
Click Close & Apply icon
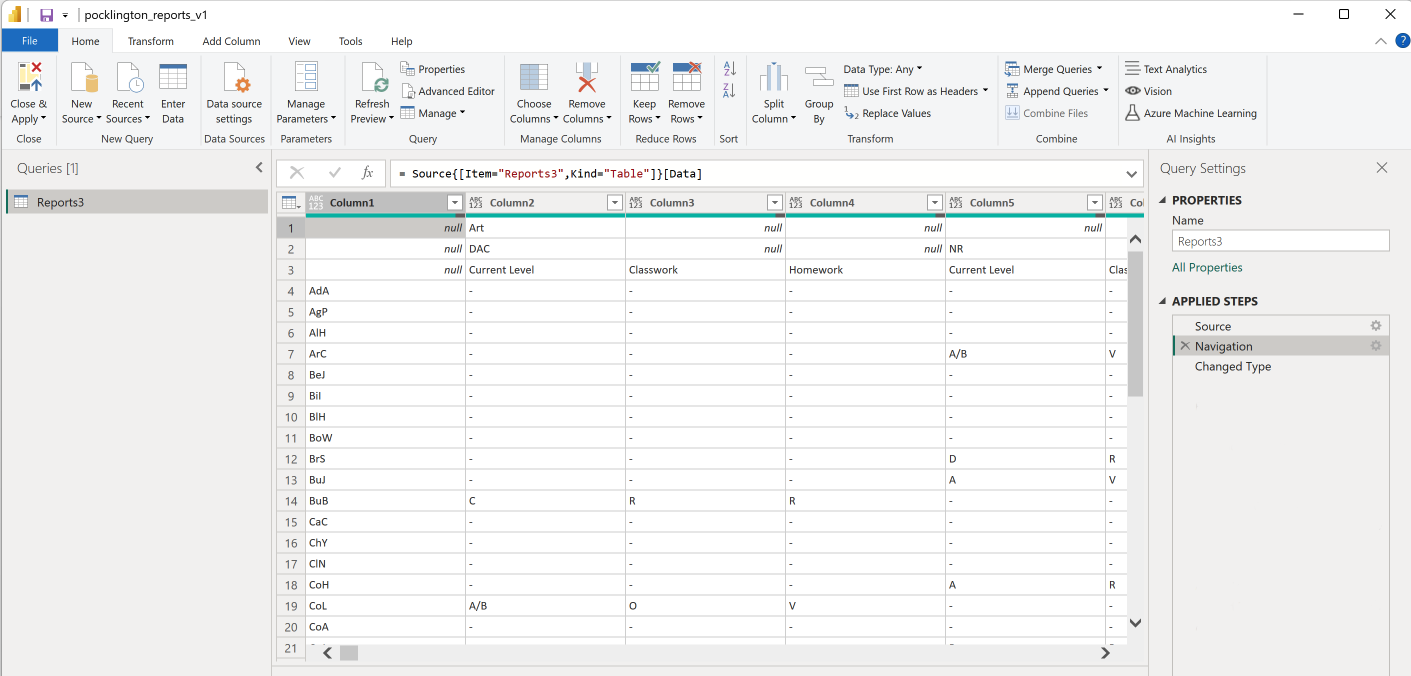click(29, 78)
